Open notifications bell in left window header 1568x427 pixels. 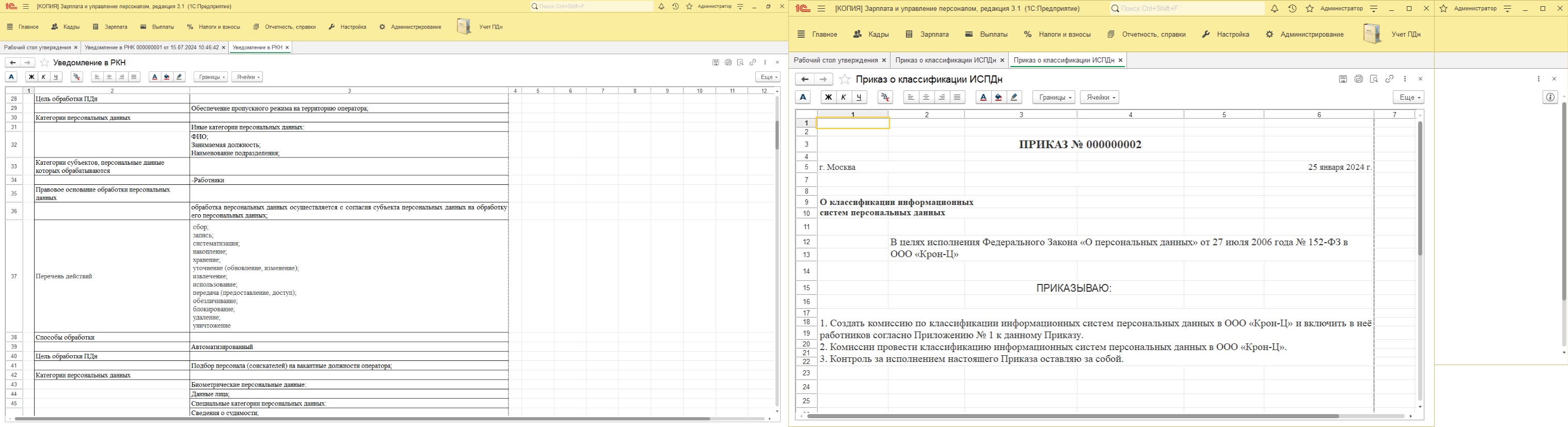[661, 7]
